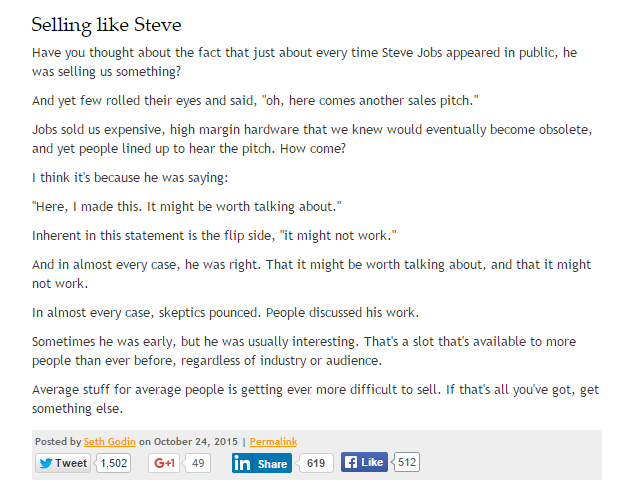Click the October 24, 2015 post date
The height and width of the screenshot is (497, 626).
click(x=196, y=442)
